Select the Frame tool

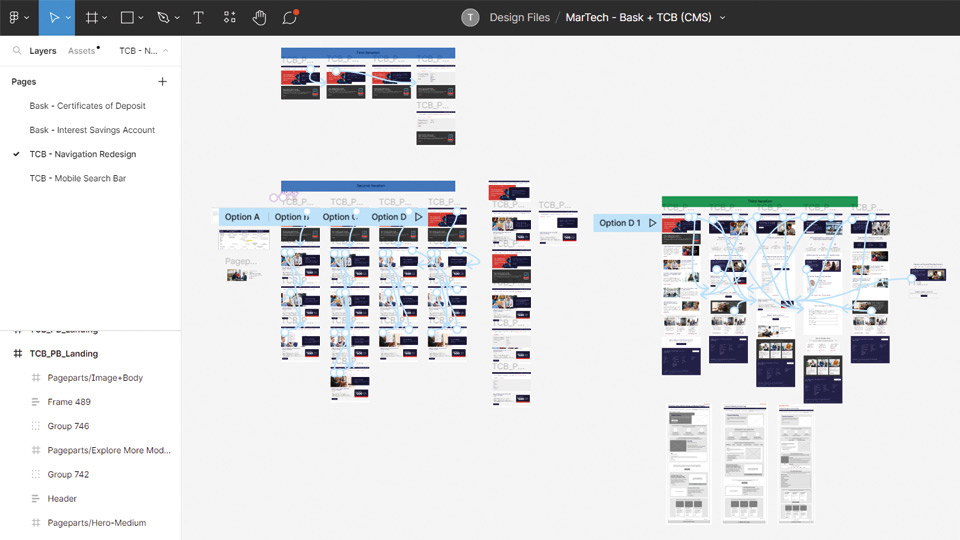(x=91, y=18)
